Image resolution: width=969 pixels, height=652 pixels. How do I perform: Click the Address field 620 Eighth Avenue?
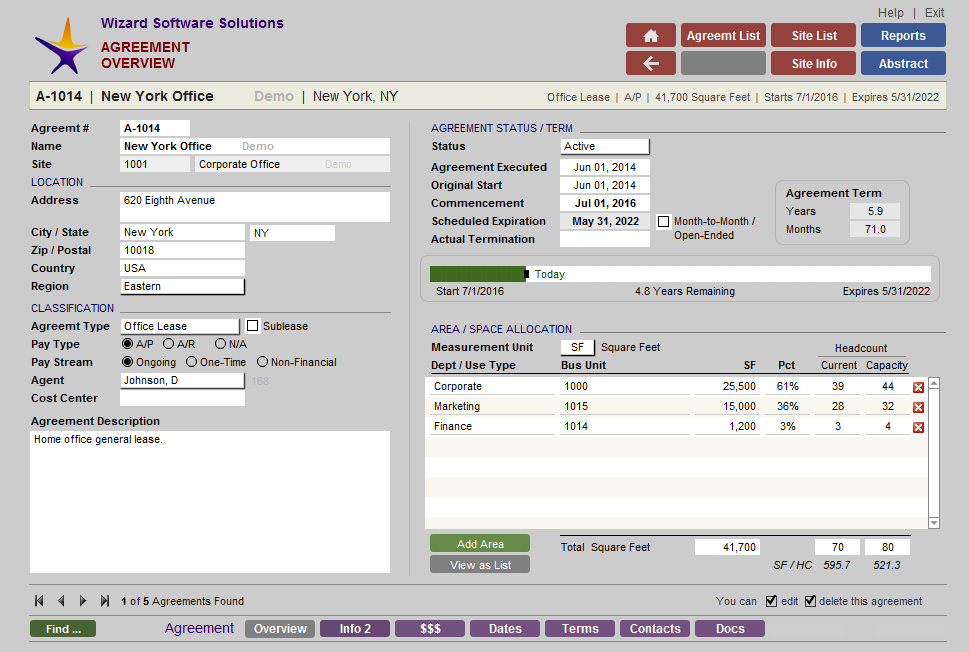click(x=255, y=206)
